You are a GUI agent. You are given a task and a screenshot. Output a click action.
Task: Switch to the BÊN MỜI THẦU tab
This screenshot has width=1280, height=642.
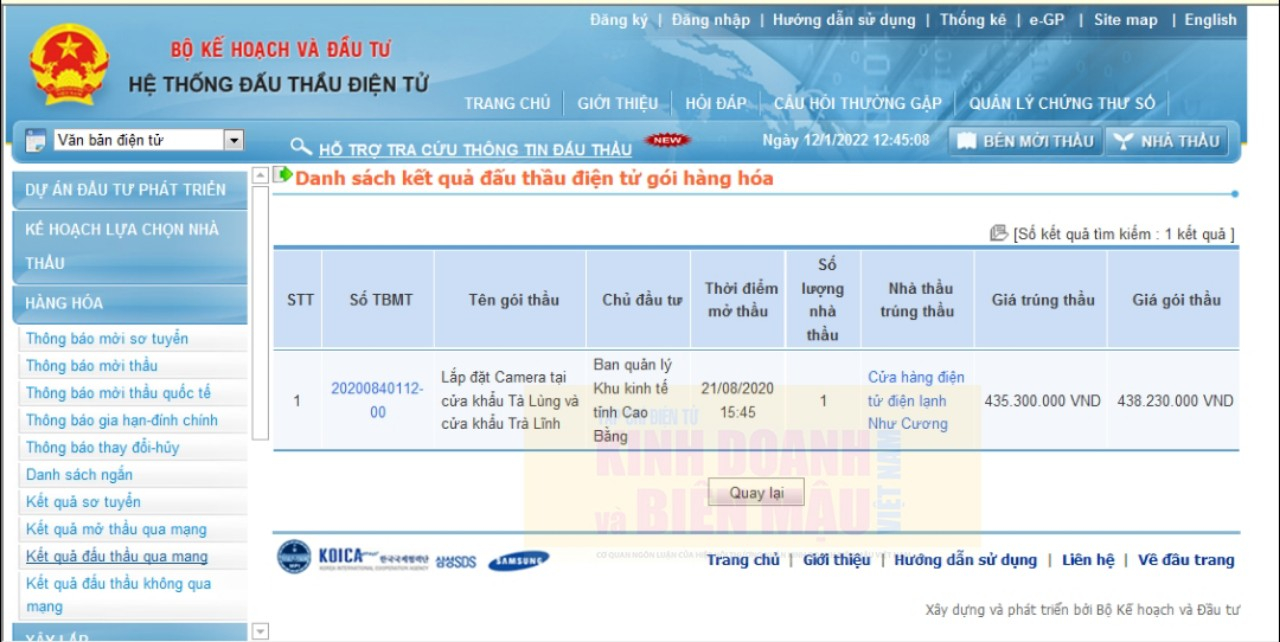tap(1026, 141)
